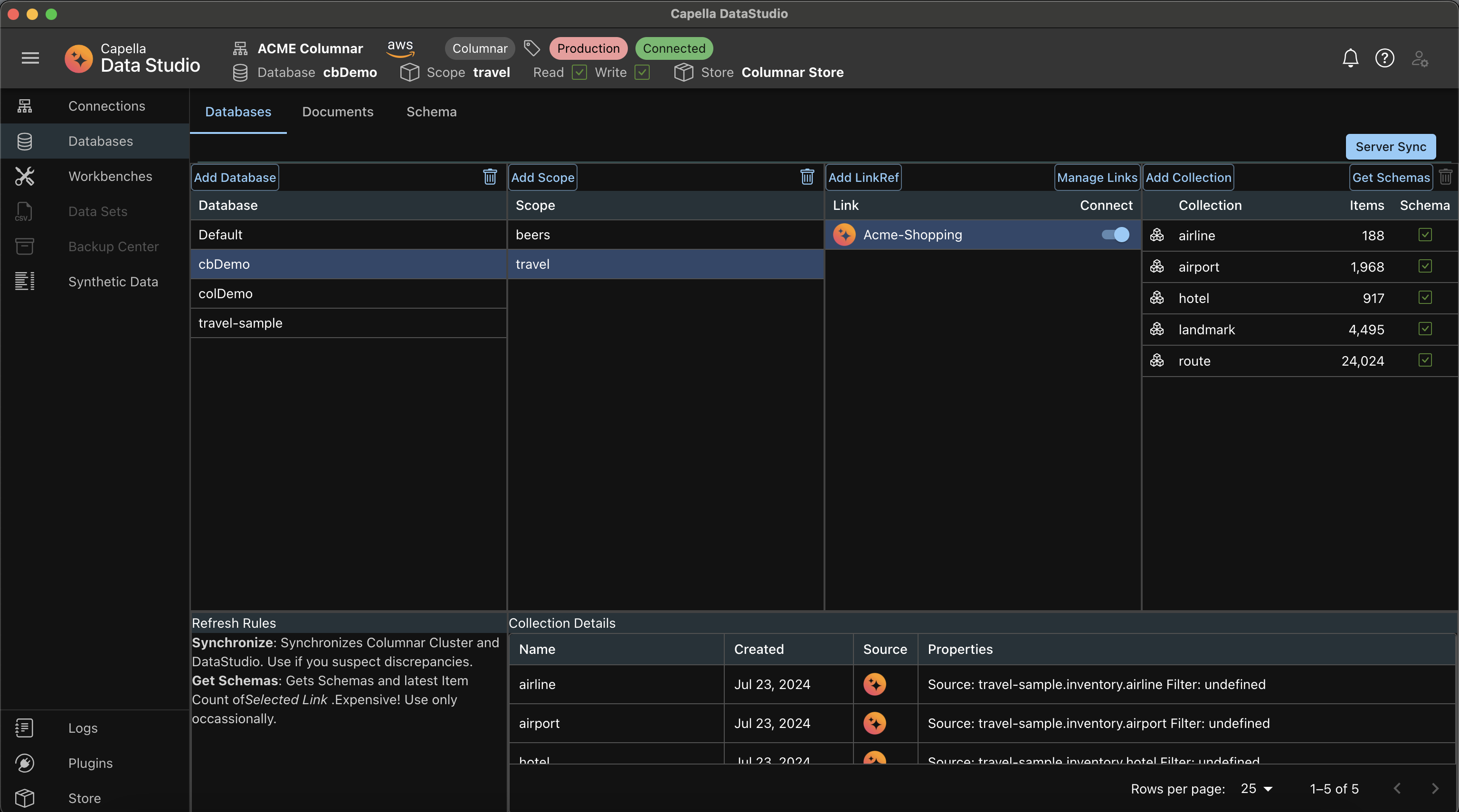Toggle schema checkbox for airline
The height and width of the screenshot is (812, 1459).
click(x=1425, y=235)
